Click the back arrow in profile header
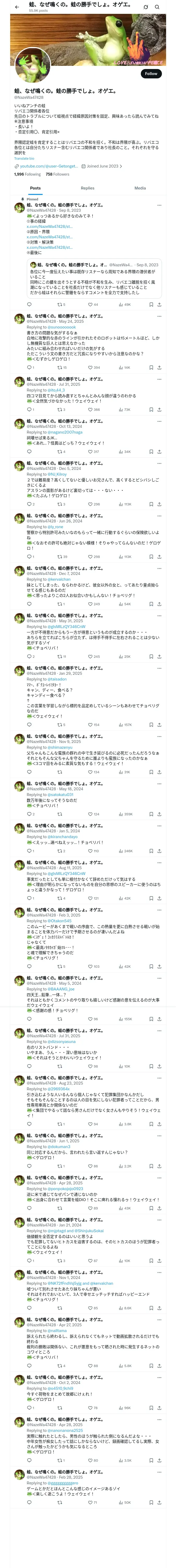The width and height of the screenshot is (176, 1568). [17, 7]
